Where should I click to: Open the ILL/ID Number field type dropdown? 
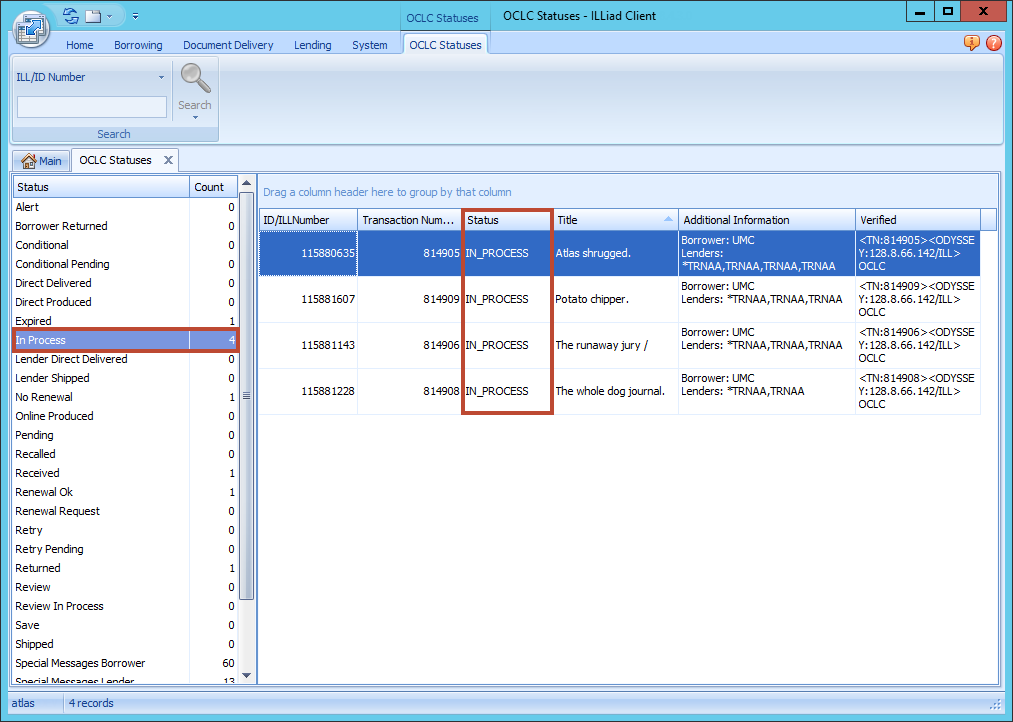tap(163, 77)
